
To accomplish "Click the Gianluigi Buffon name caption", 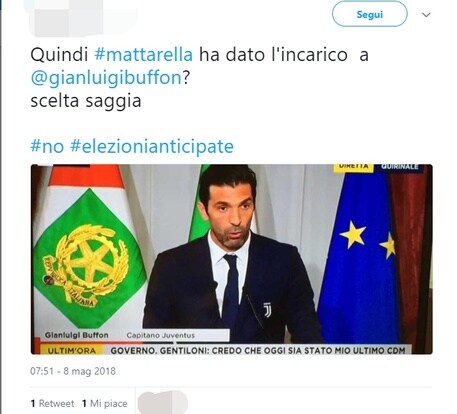I will 76,335.
